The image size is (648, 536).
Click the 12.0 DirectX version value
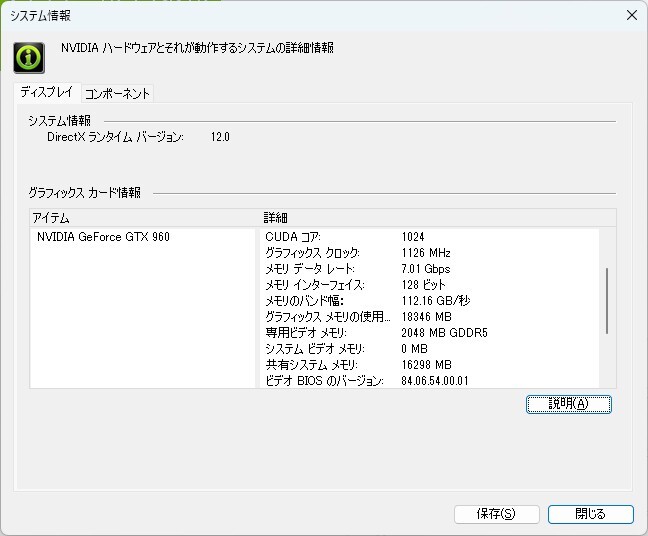220,137
